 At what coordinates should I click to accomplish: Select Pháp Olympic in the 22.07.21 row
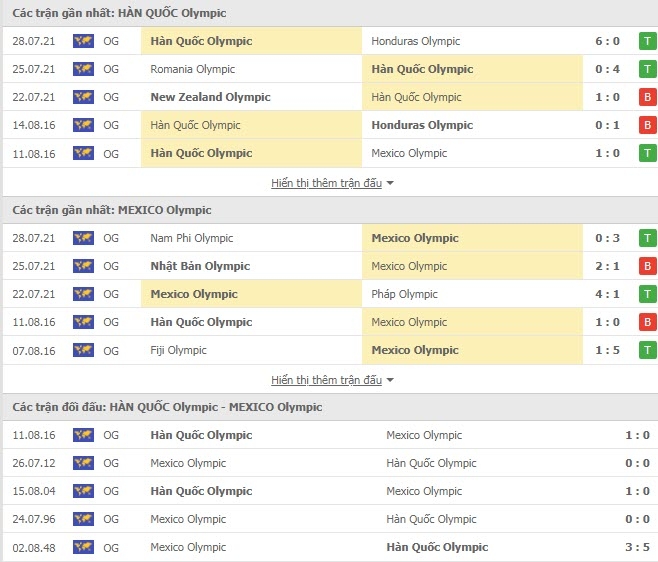(x=404, y=294)
